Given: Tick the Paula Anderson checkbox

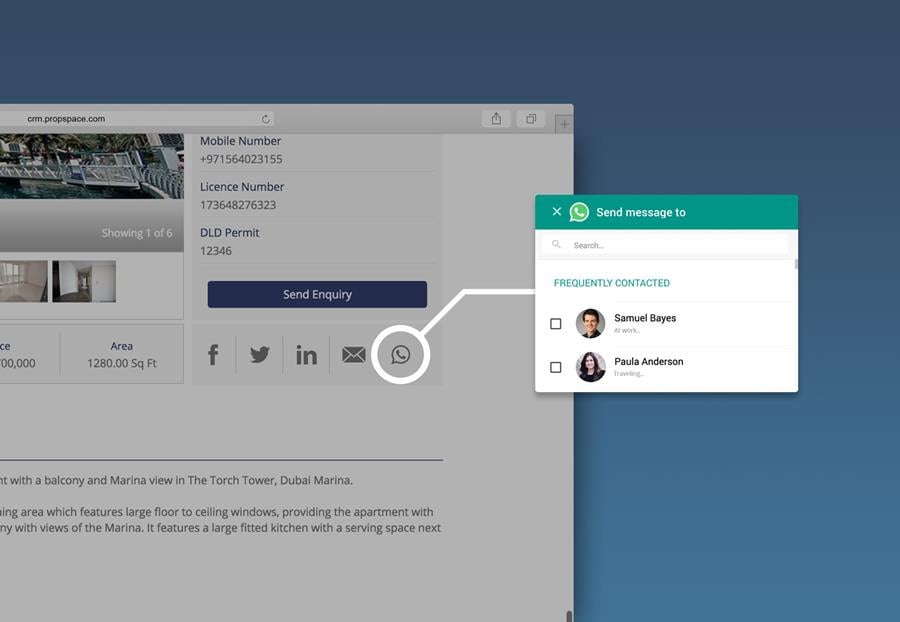Looking at the screenshot, I should point(556,367).
